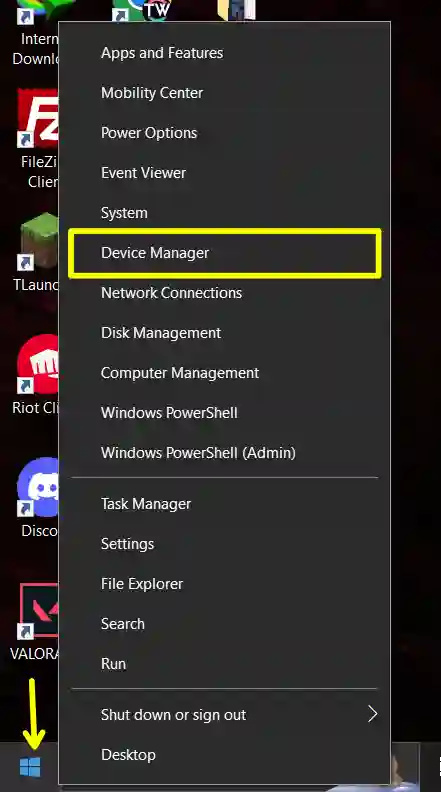Select the TLauncher Minecraft desktop icon
This screenshot has width=441, height=792.
(x=37, y=252)
